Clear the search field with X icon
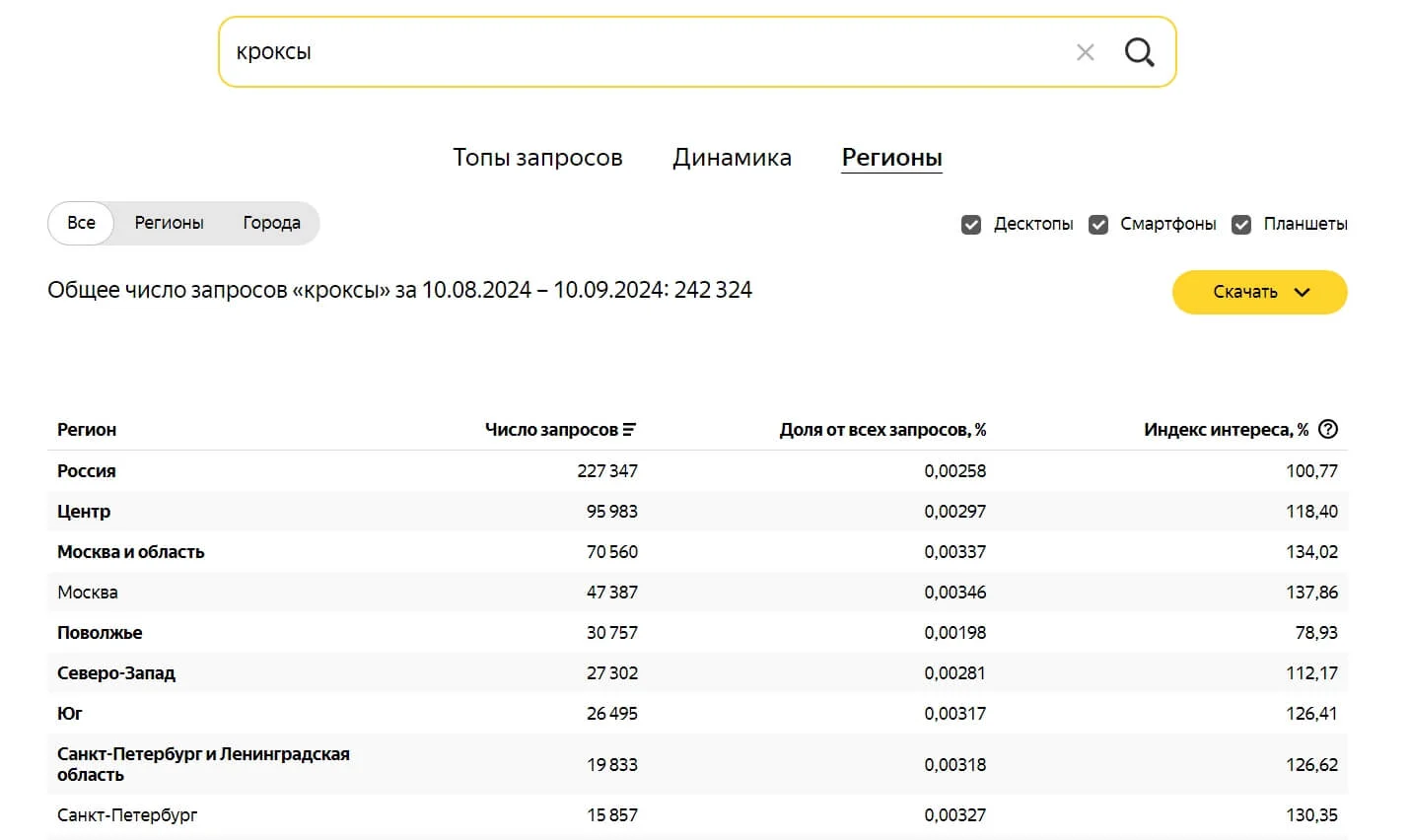Image resolution: width=1410 pixels, height=840 pixels. [x=1085, y=52]
